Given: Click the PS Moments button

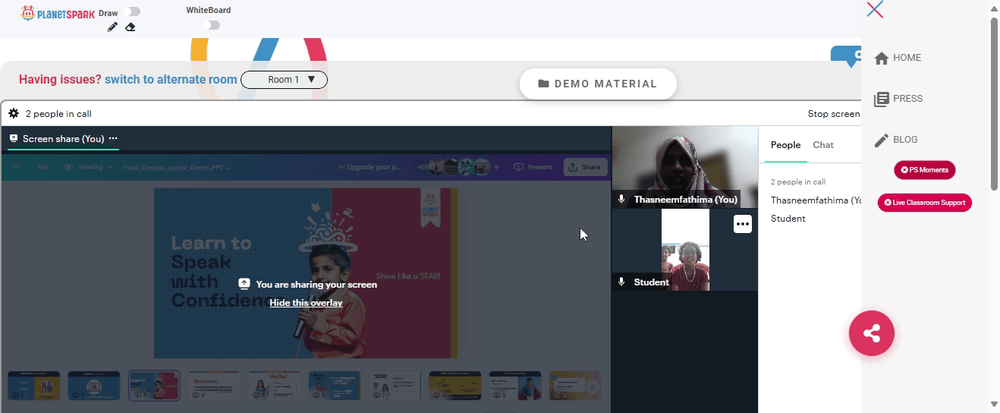Looking at the screenshot, I should pyautogui.click(x=924, y=170).
